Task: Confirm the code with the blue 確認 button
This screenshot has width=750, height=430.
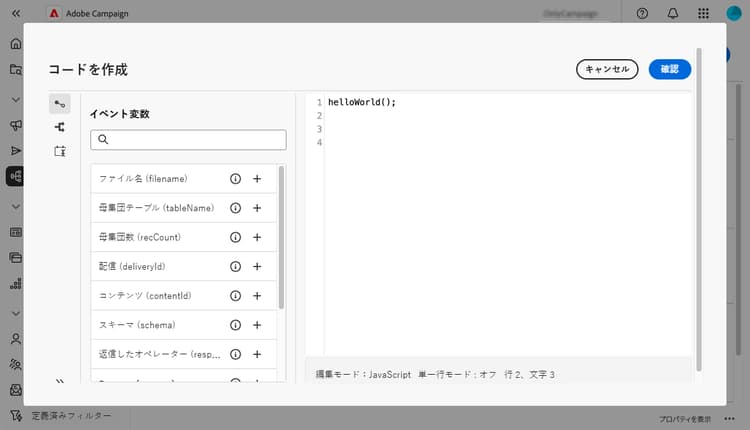Action: pyautogui.click(x=670, y=69)
